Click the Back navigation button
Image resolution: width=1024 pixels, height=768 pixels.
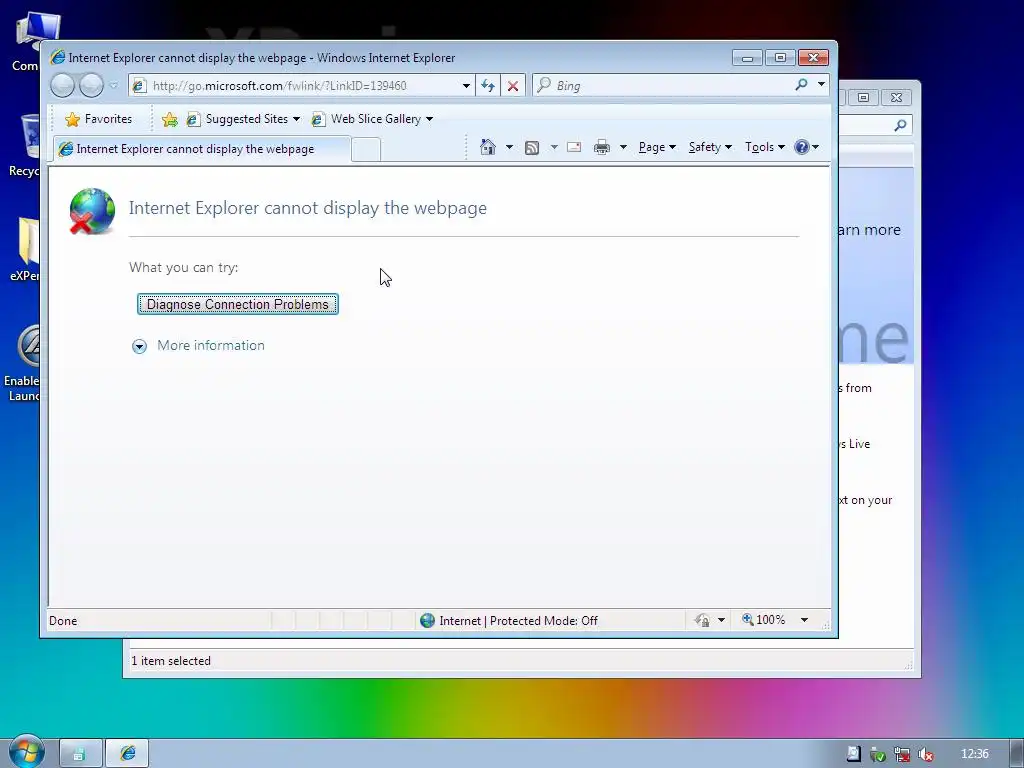(63, 86)
